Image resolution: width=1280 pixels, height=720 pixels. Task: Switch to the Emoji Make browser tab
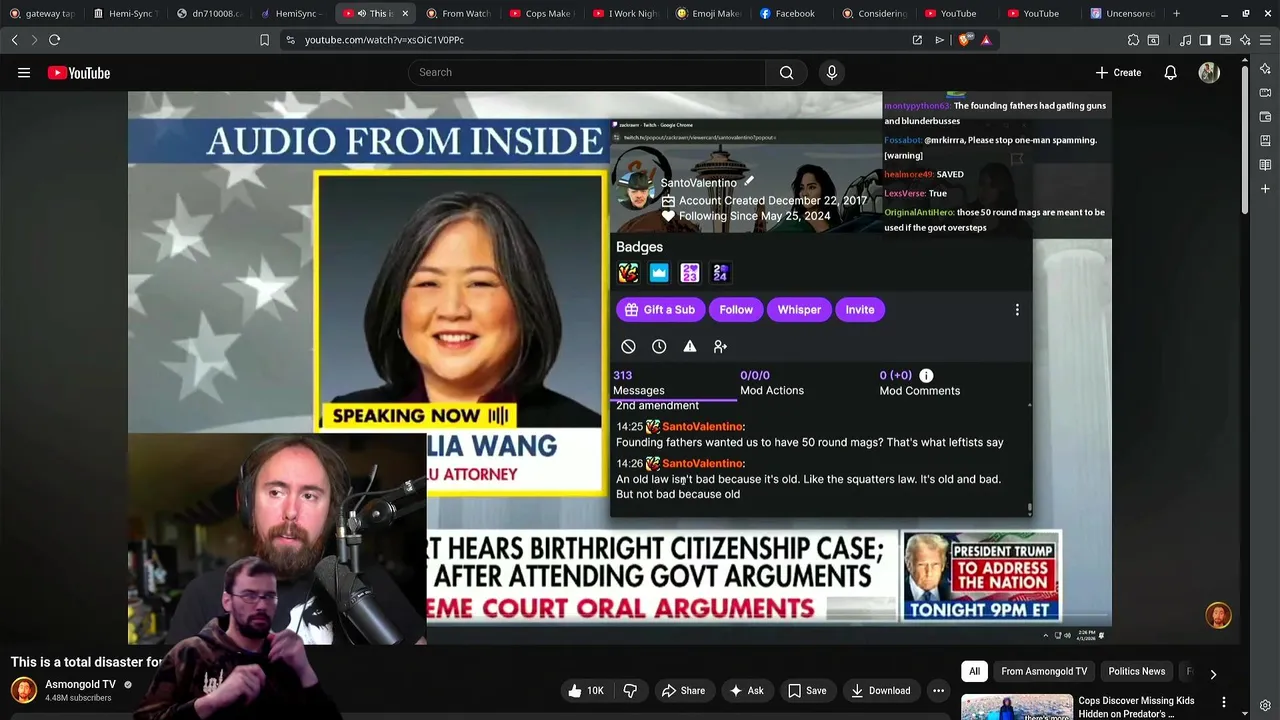pyautogui.click(x=708, y=13)
